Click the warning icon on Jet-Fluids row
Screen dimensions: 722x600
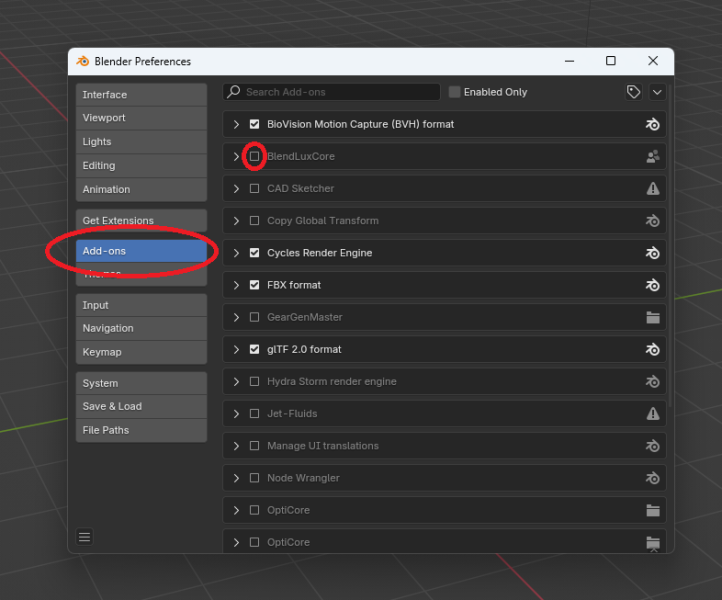click(652, 414)
